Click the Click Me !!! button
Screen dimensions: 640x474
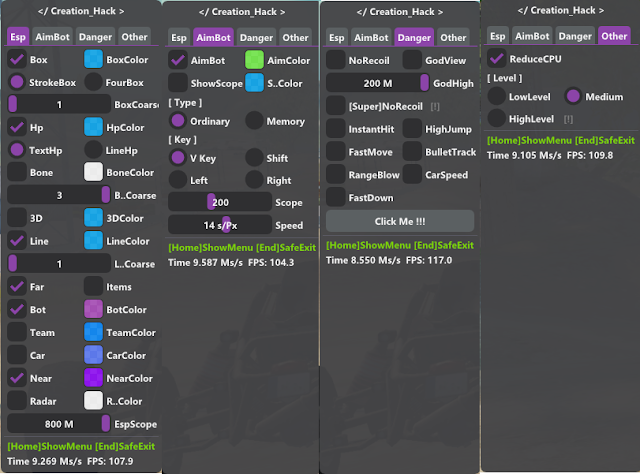[400, 221]
